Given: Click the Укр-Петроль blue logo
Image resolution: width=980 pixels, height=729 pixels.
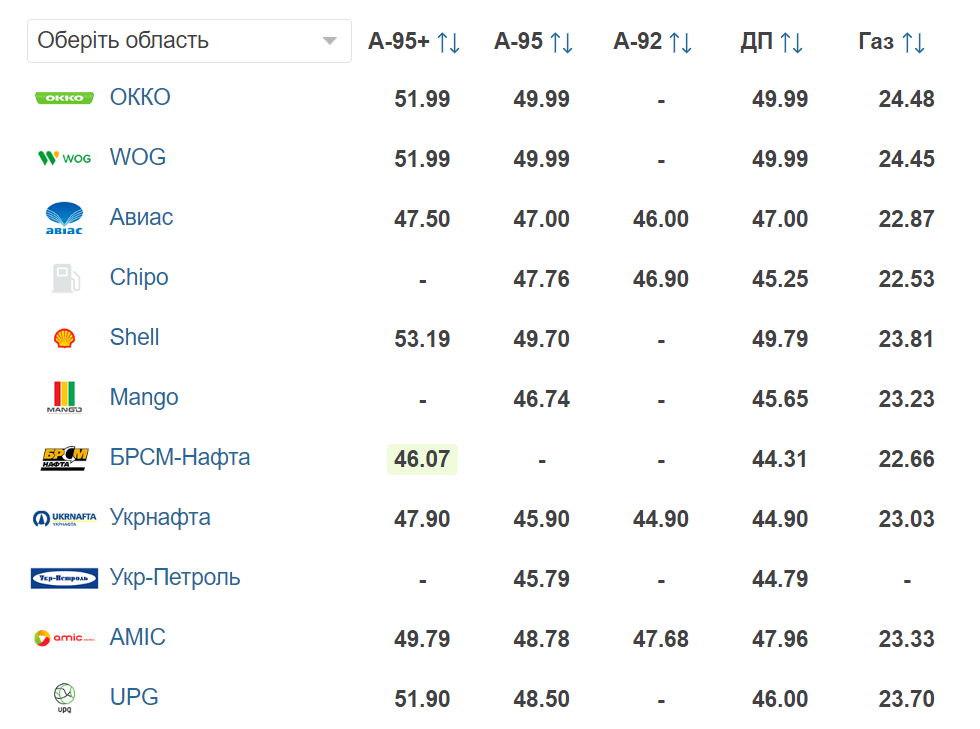Looking at the screenshot, I should coord(64,578).
